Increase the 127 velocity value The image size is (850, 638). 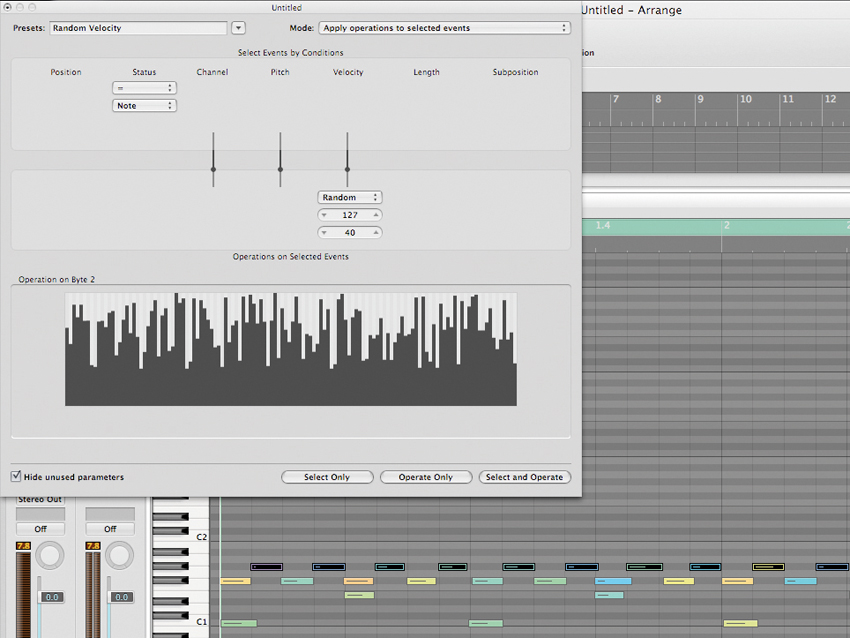click(376, 215)
